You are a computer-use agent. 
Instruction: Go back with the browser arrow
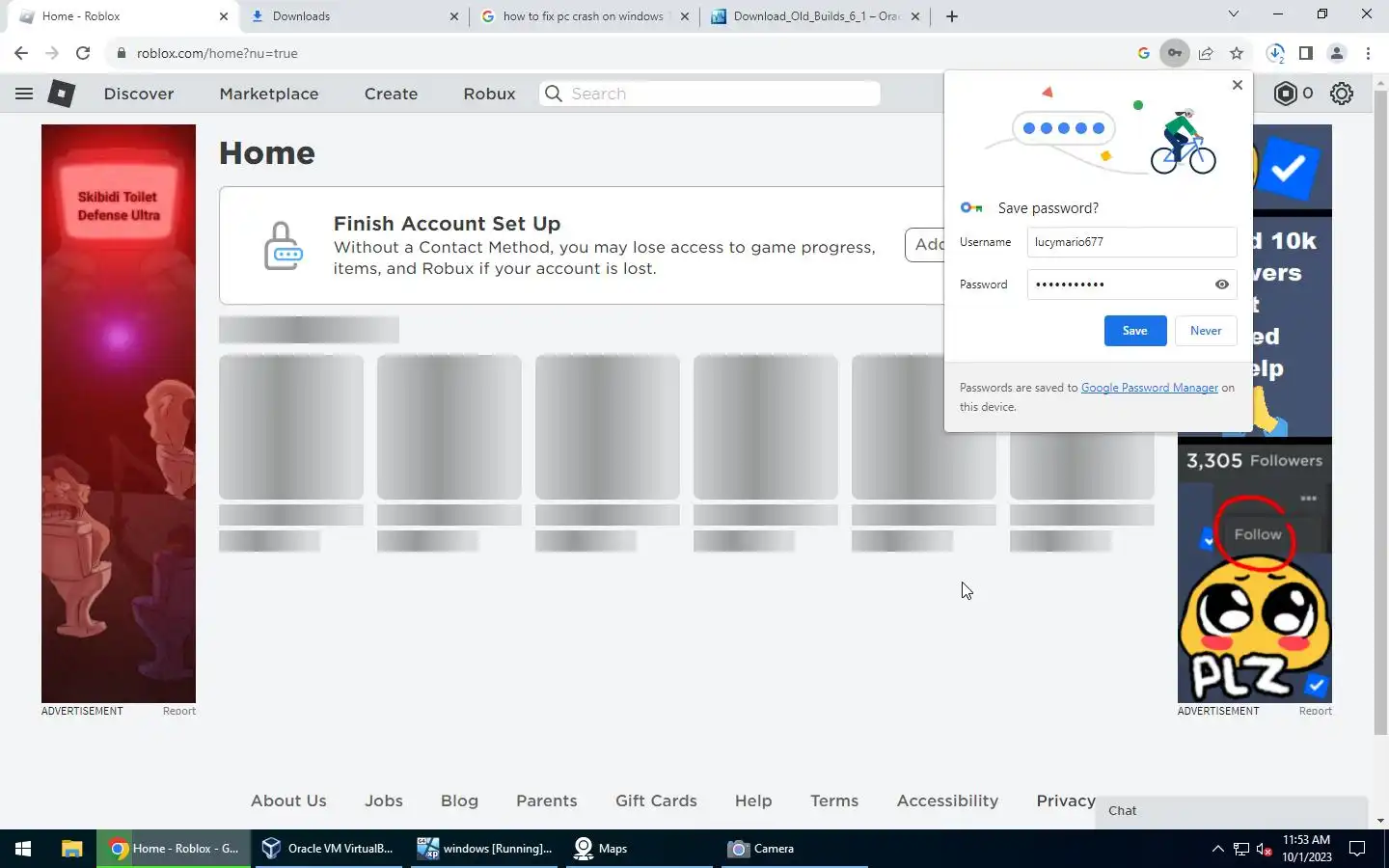pos(21,53)
